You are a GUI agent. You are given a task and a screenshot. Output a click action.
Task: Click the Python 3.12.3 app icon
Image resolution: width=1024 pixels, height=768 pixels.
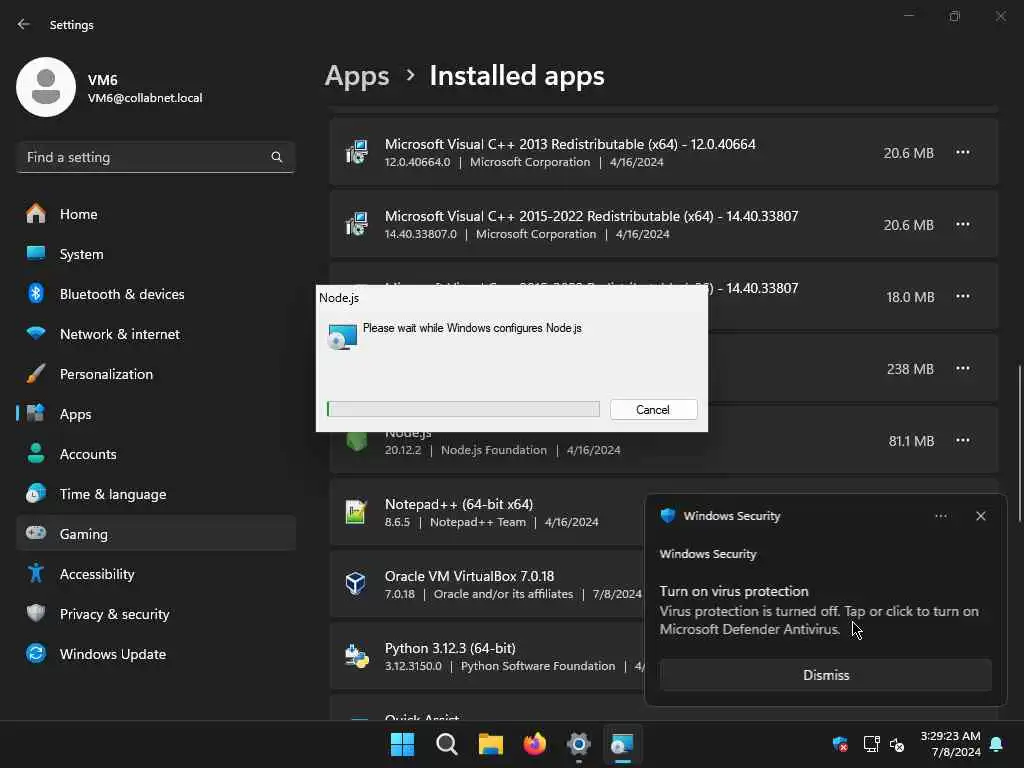tap(357, 656)
